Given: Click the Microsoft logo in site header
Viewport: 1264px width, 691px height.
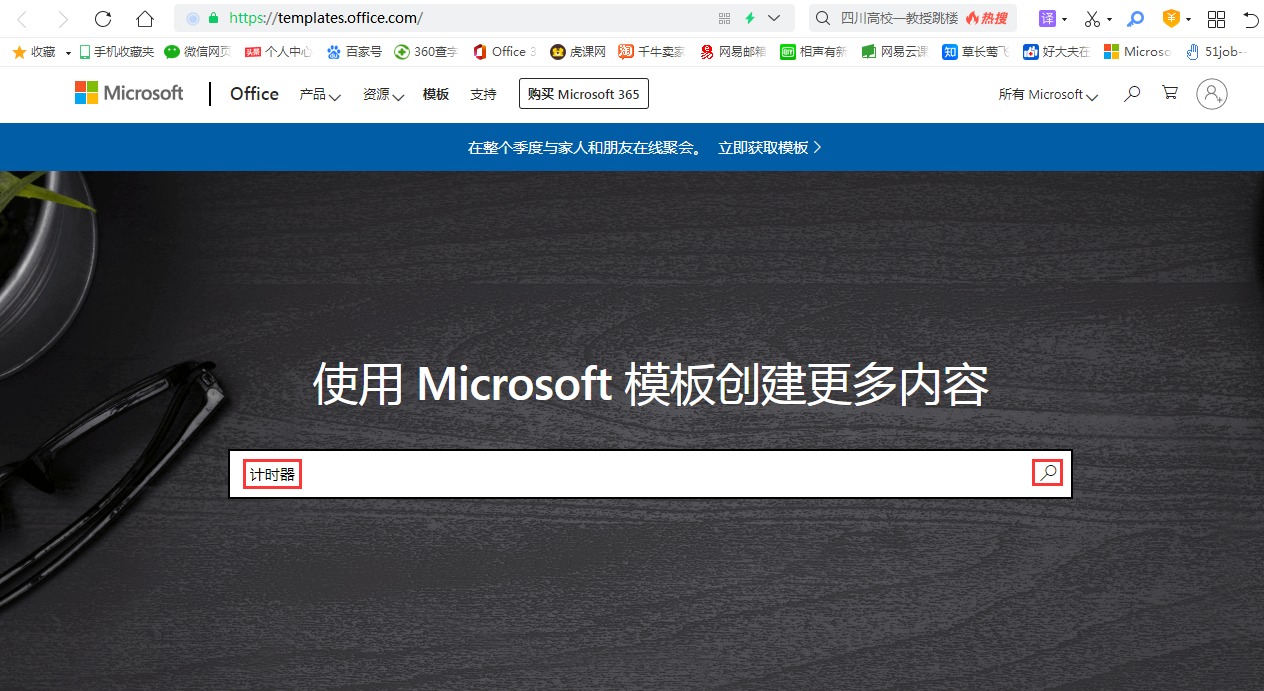Looking at the screenshot, I should click(129, 93).
